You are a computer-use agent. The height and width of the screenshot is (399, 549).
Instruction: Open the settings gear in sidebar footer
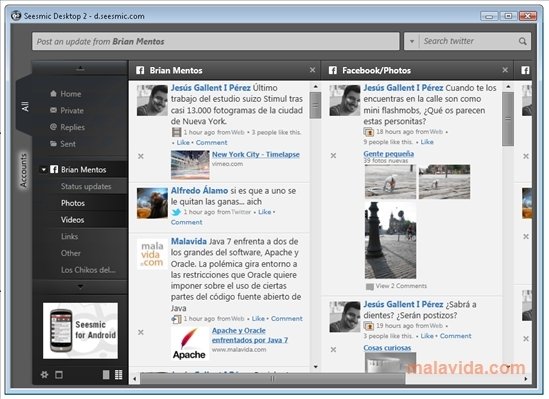tap(44, 375)
